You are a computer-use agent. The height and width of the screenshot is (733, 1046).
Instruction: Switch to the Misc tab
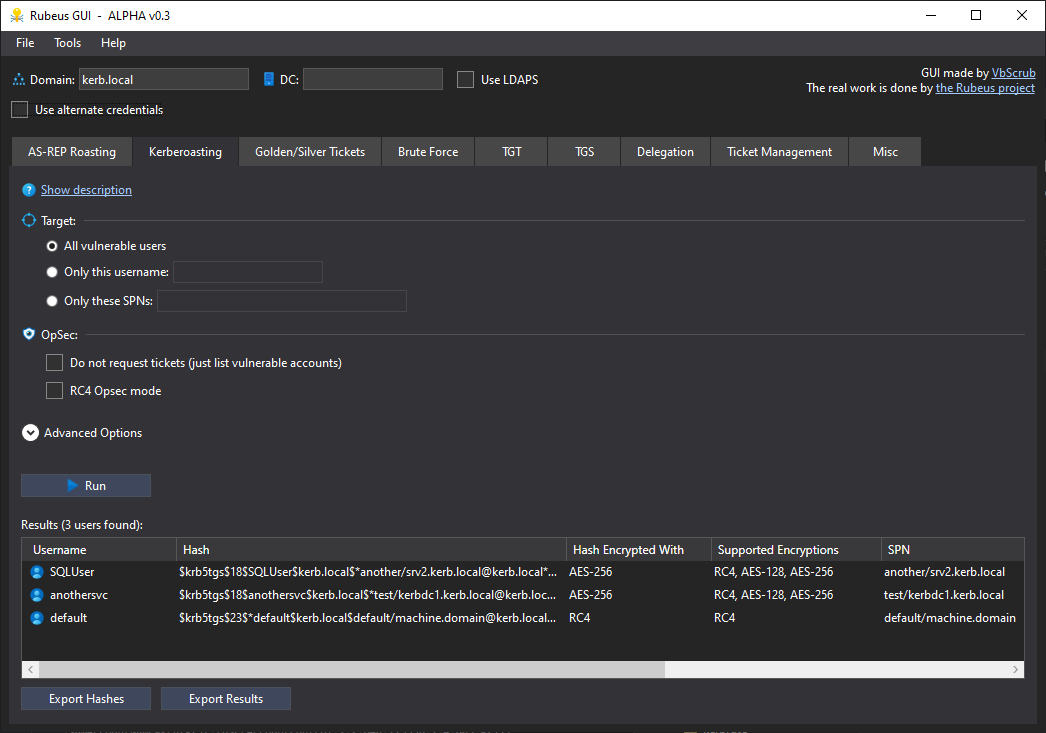point(885,152)
